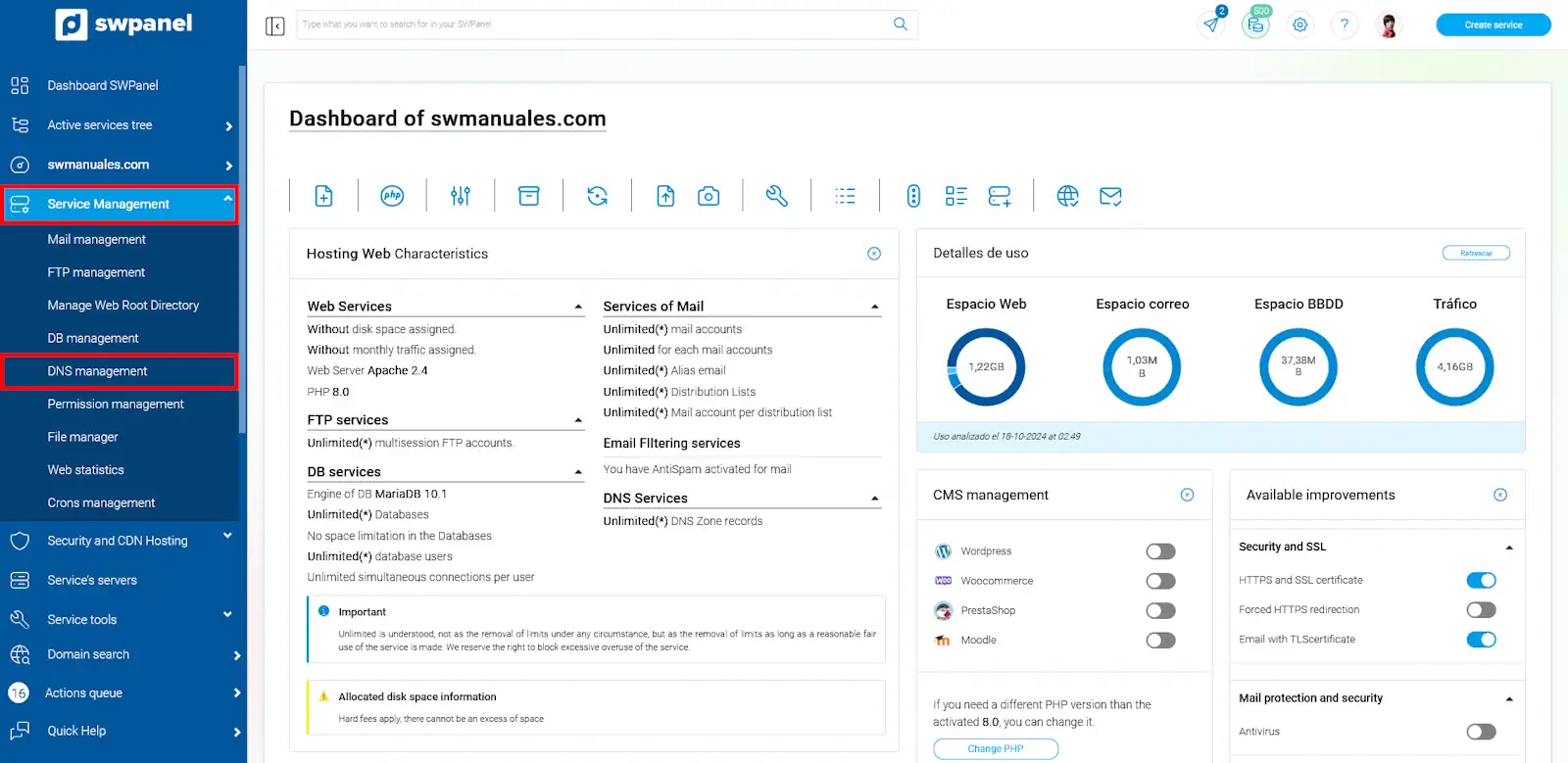
Task: Collapse sidebar using the panel toggle icon
Action: point(275,25)
